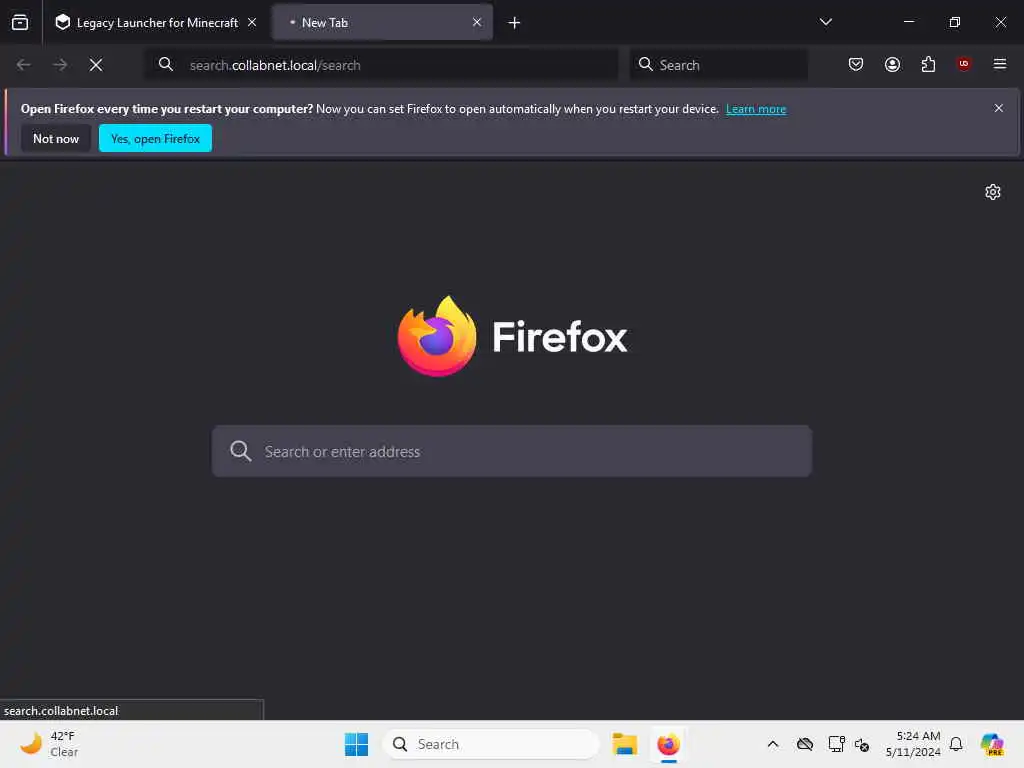This screenshot has height=768, width=1024.
Task: Open the taskbar weather widget
Action: (x=50, y=744)
